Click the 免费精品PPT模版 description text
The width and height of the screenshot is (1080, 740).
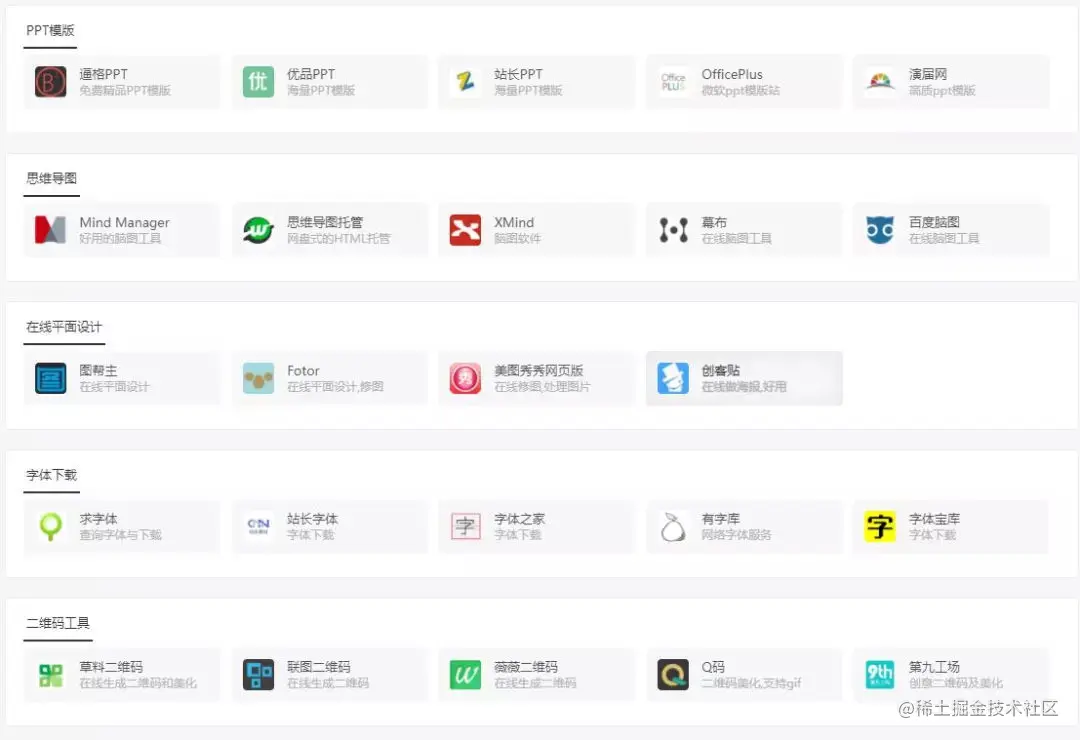(x=125, y=90)
